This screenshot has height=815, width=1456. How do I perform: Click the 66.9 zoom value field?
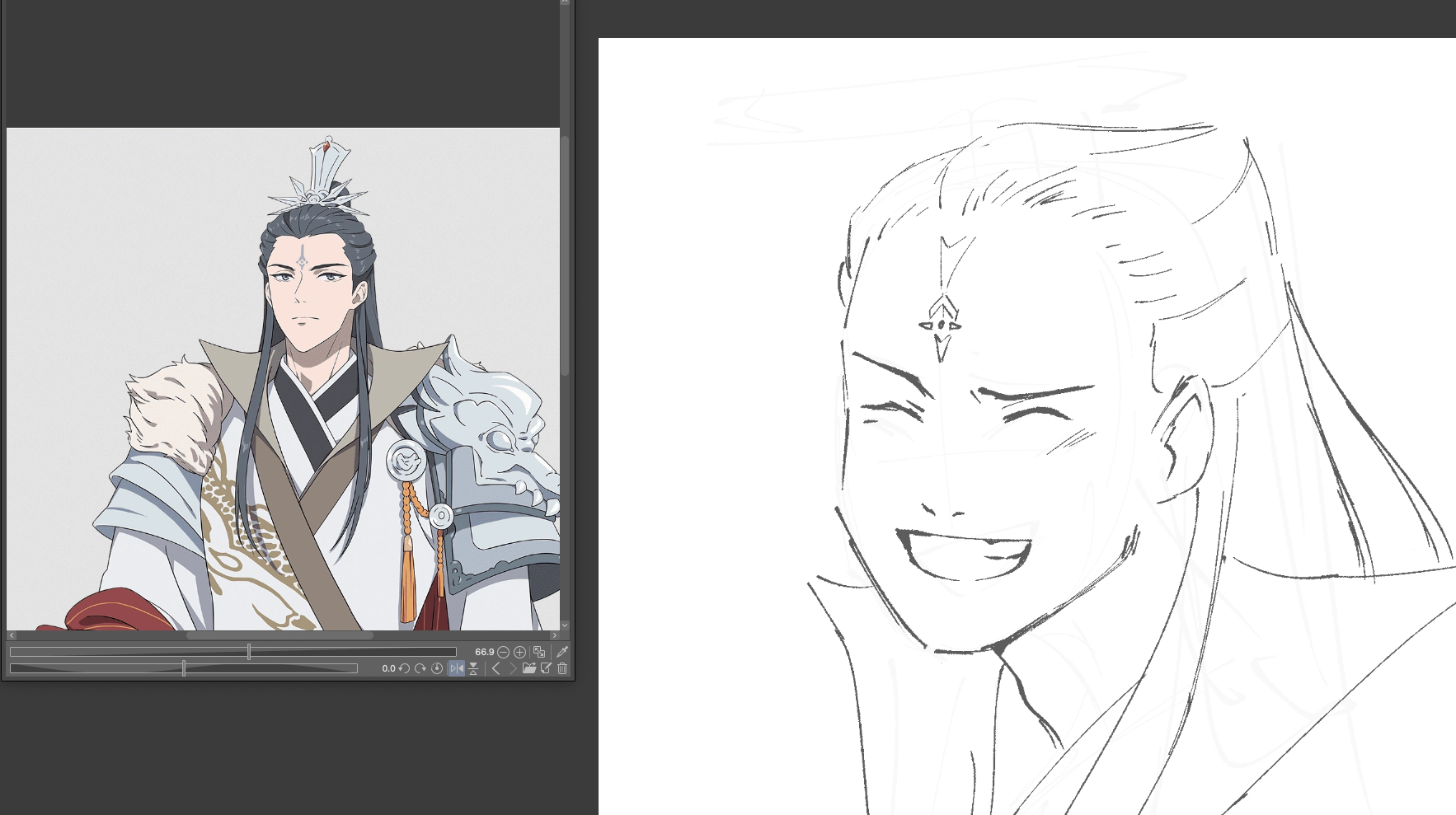[x=484, y=652]
